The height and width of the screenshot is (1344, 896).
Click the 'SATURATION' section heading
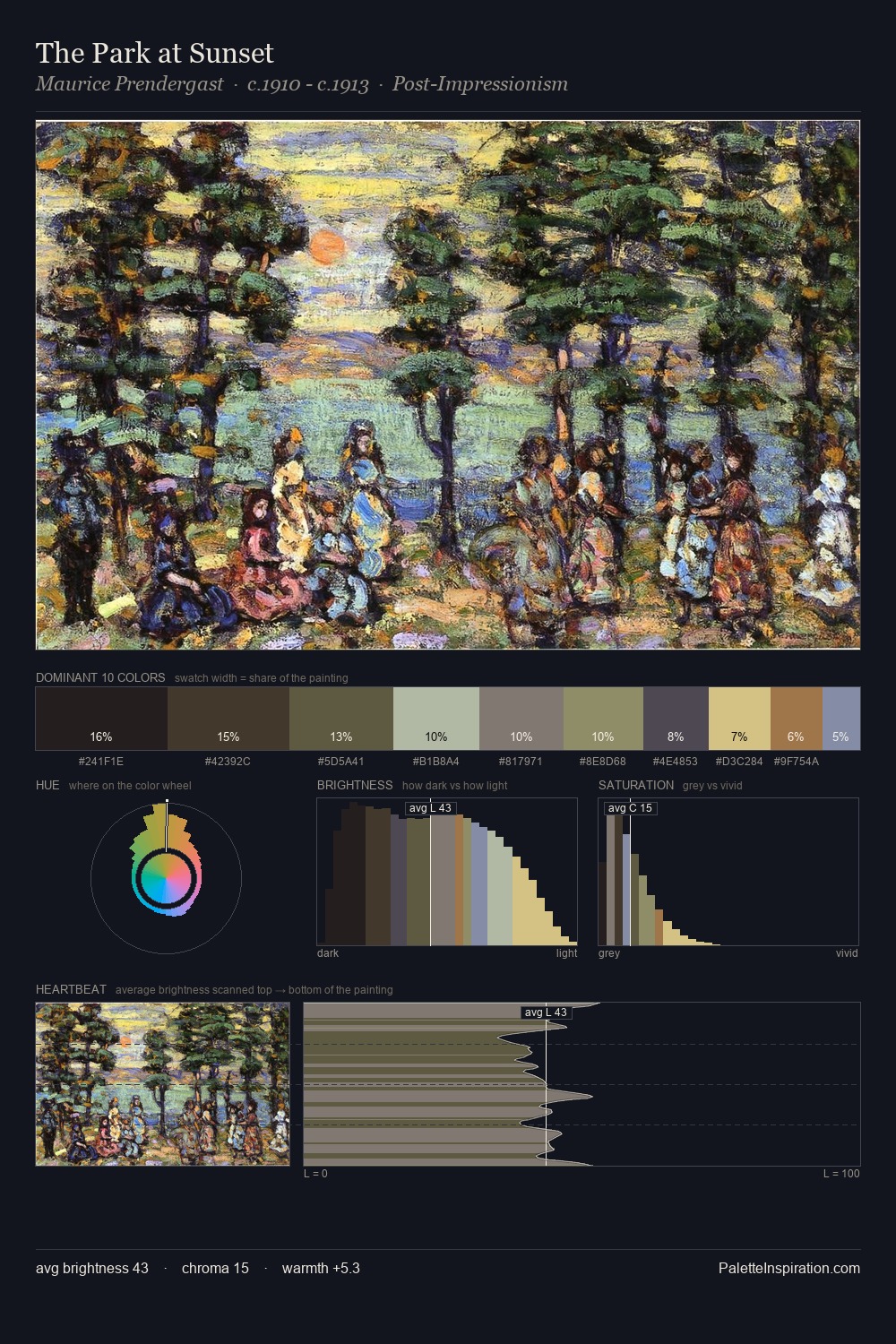pyautogui.click(x=636, y=785)
